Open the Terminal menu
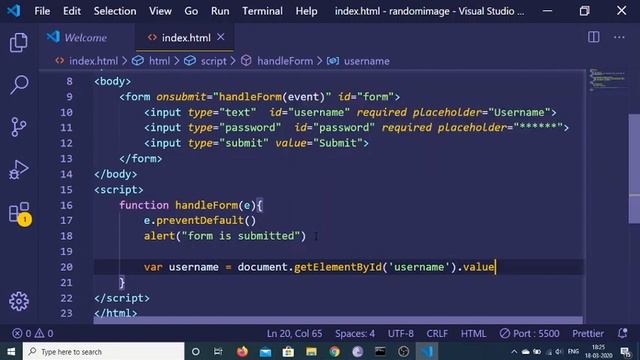640x360 pixels. point(262,11)
